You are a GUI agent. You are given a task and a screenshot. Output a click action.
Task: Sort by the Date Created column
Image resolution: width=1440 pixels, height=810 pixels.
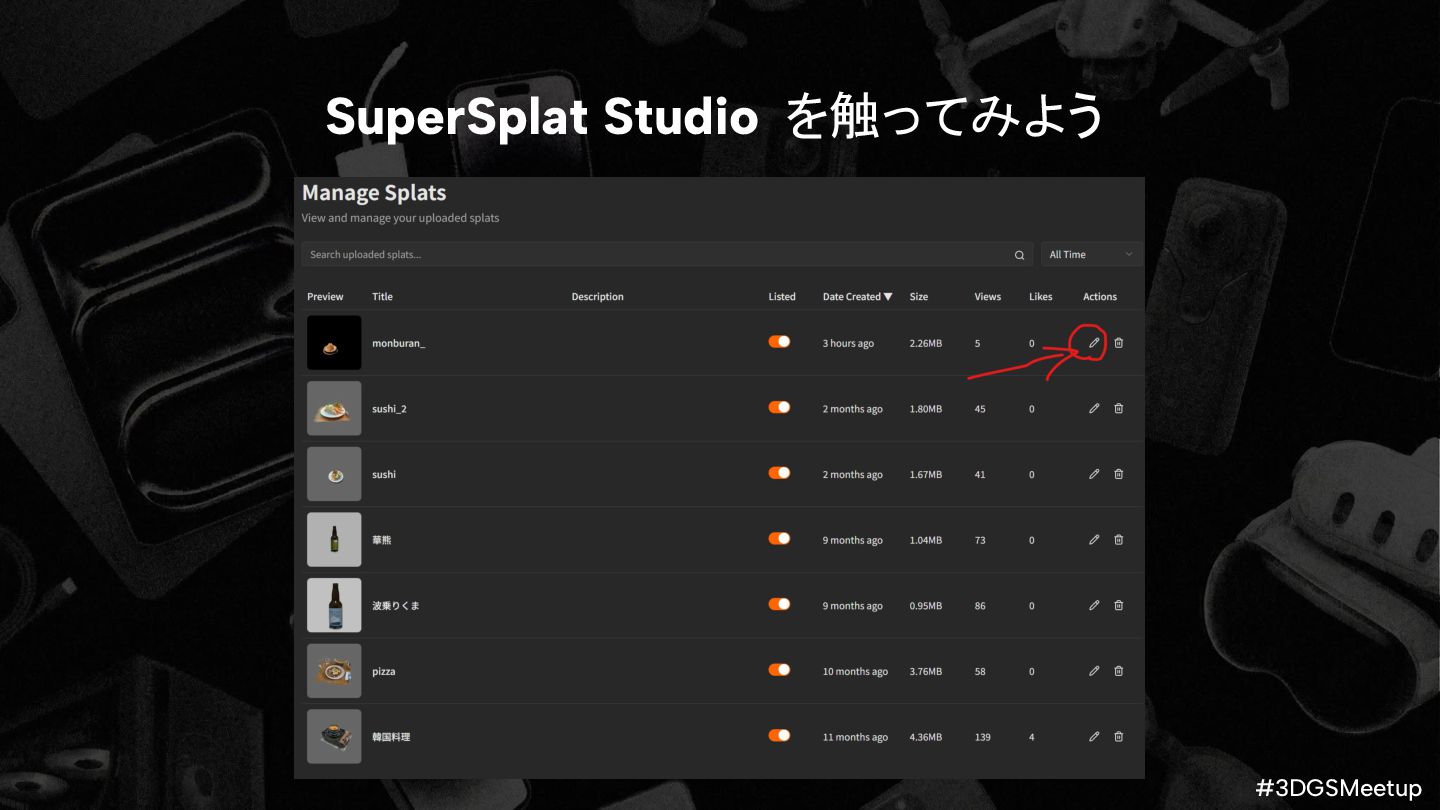pyautogui.click(x=858, y=297)
